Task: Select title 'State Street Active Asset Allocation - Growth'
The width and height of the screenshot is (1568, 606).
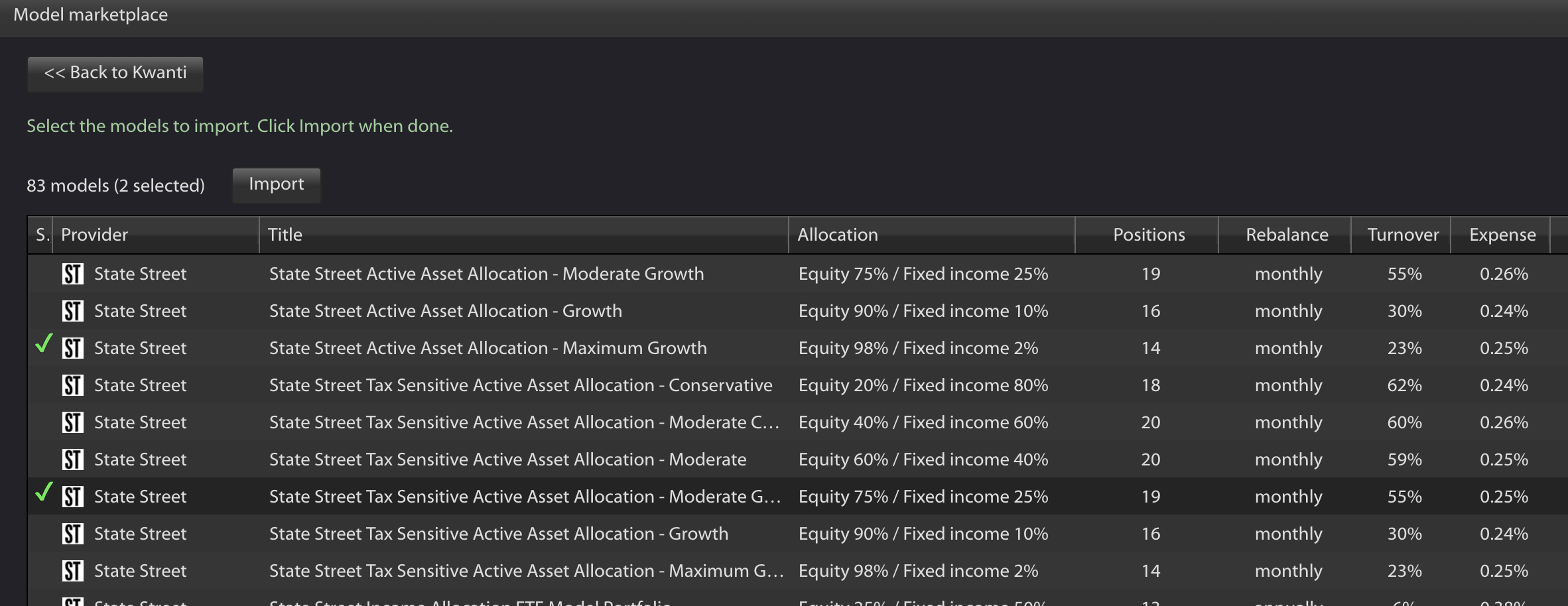Action: coord(446,311)
